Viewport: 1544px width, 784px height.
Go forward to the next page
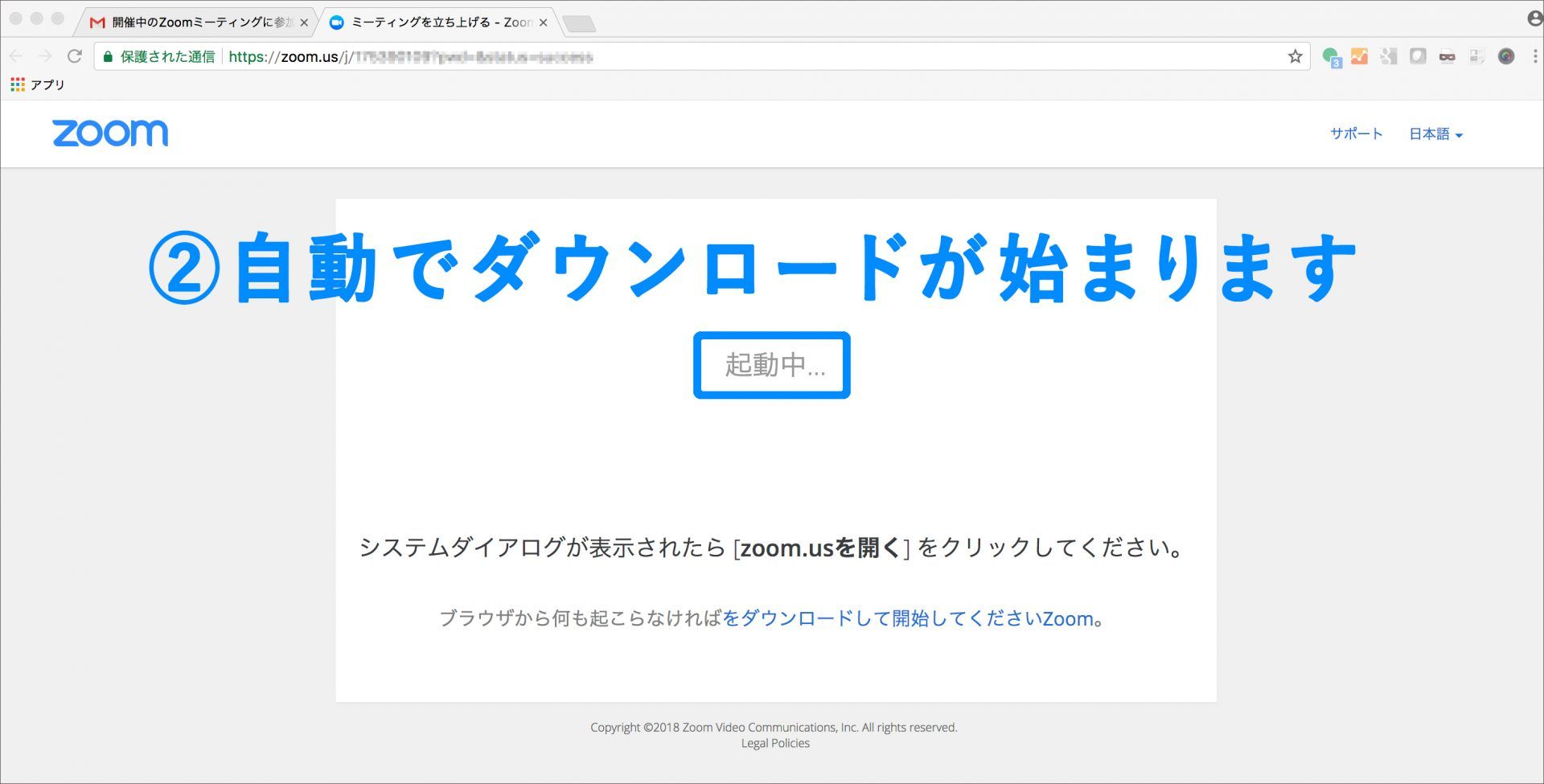click(45, 56)
